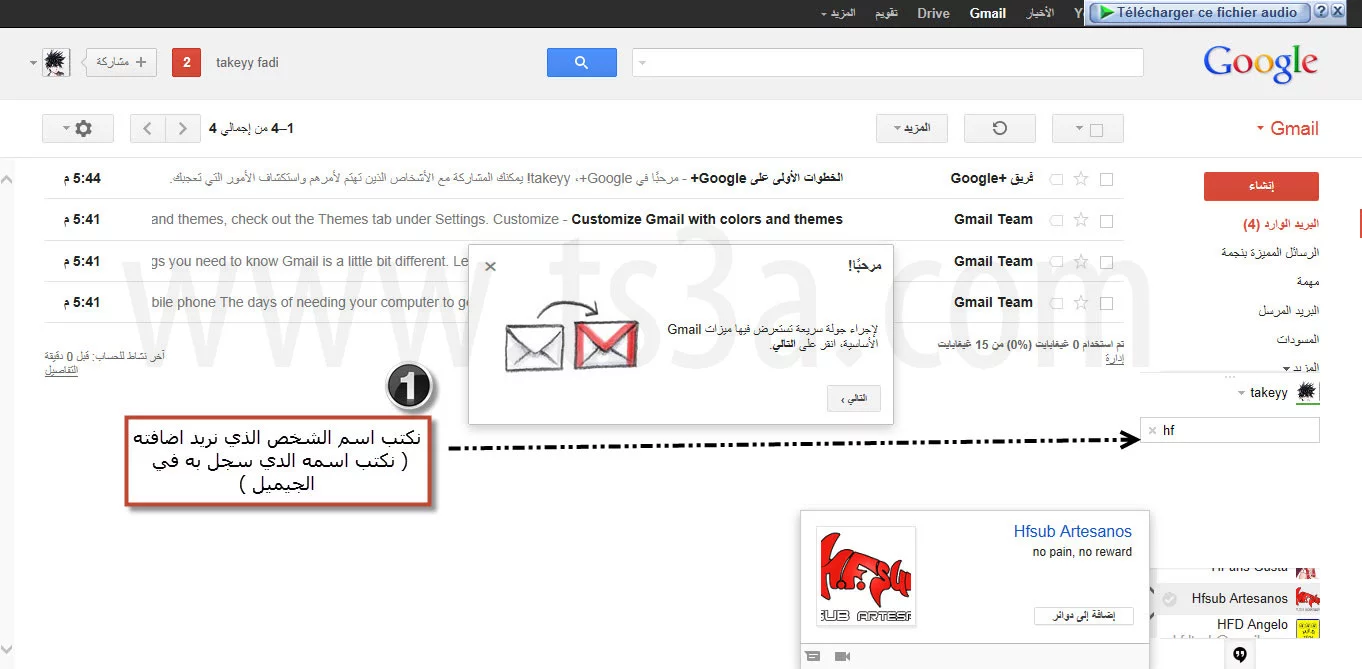
Task: Open the settings gear menu
Action: coord(78,128)
